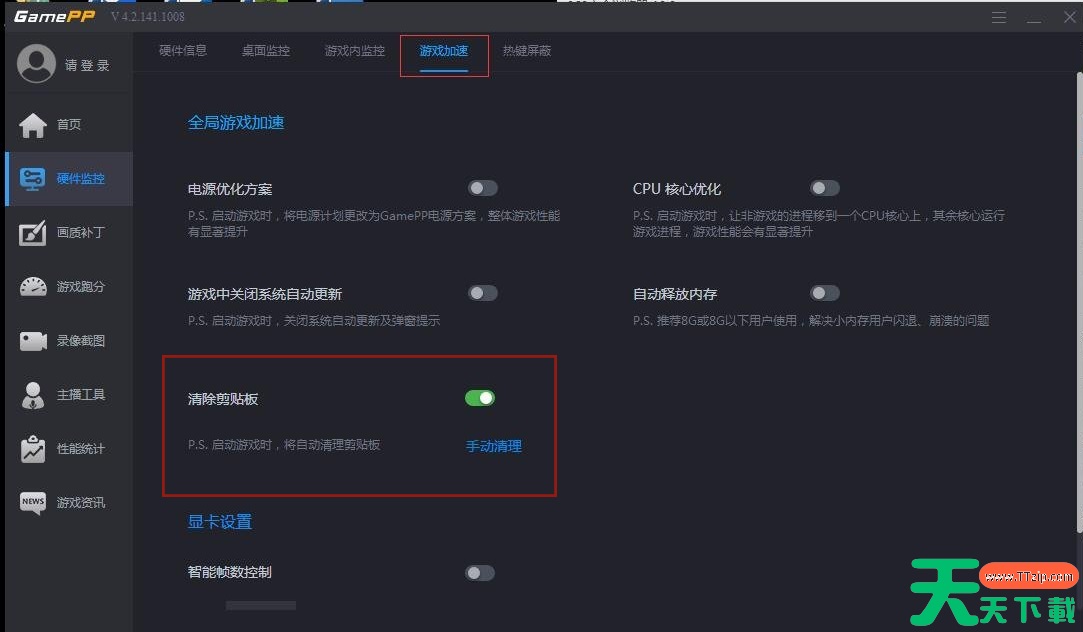Open the 性能统计 chart icon
Image resolution: width=1083 pixels, height=632 pixels.
click(x=32, y=449)
